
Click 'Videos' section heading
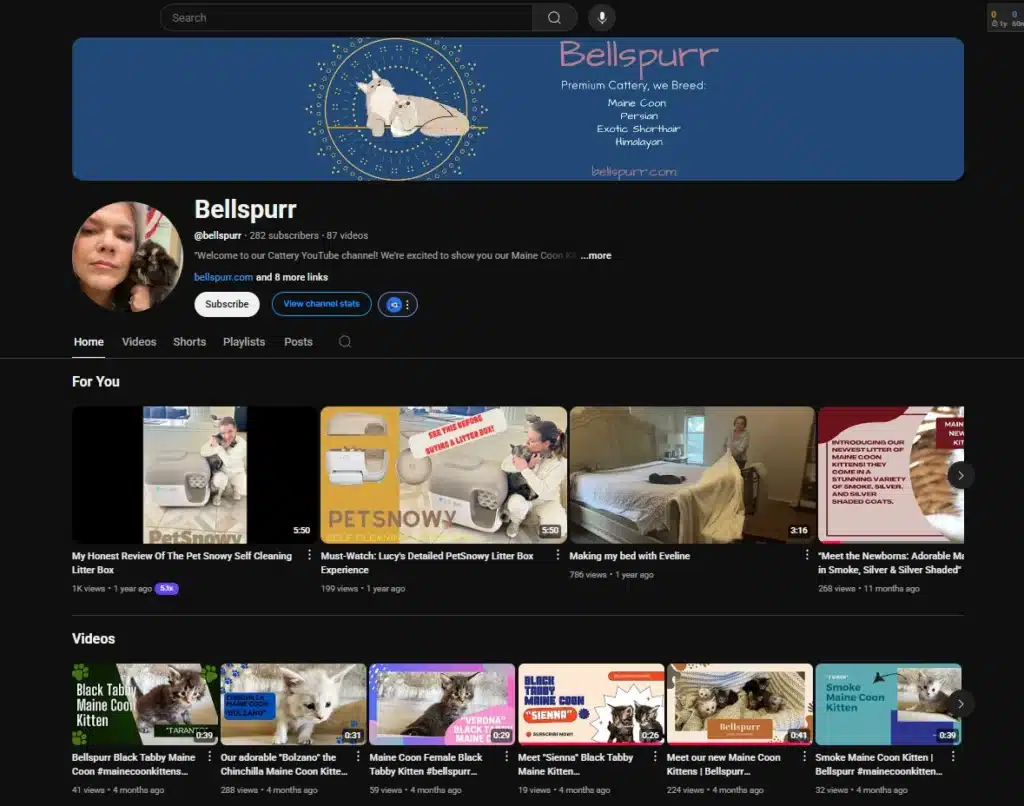coord(93,639)
